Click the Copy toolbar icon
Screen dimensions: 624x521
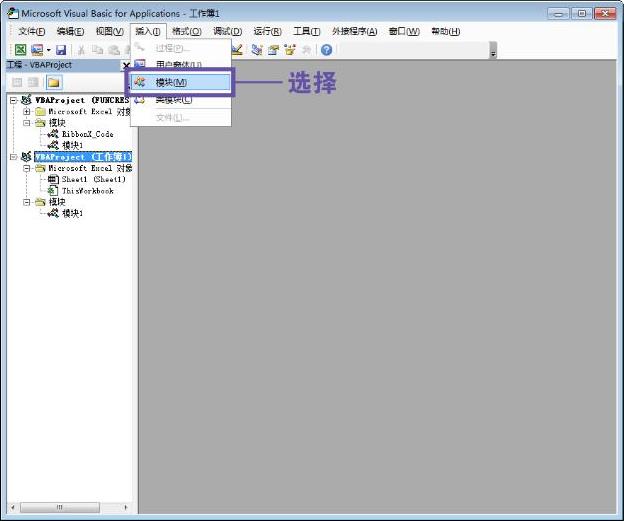pos(97,50)
